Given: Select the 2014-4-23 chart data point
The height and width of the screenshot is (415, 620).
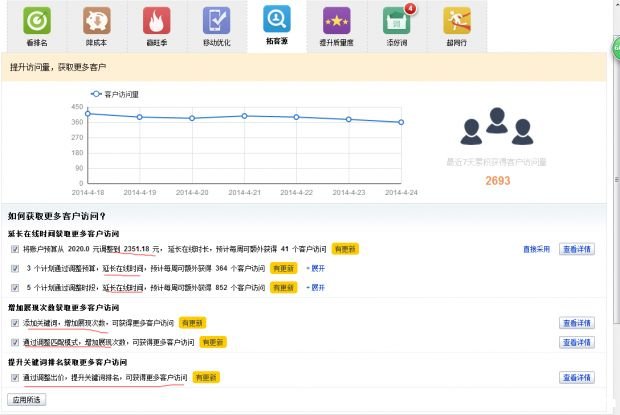Looking at the screenshot, I should 349,119.
